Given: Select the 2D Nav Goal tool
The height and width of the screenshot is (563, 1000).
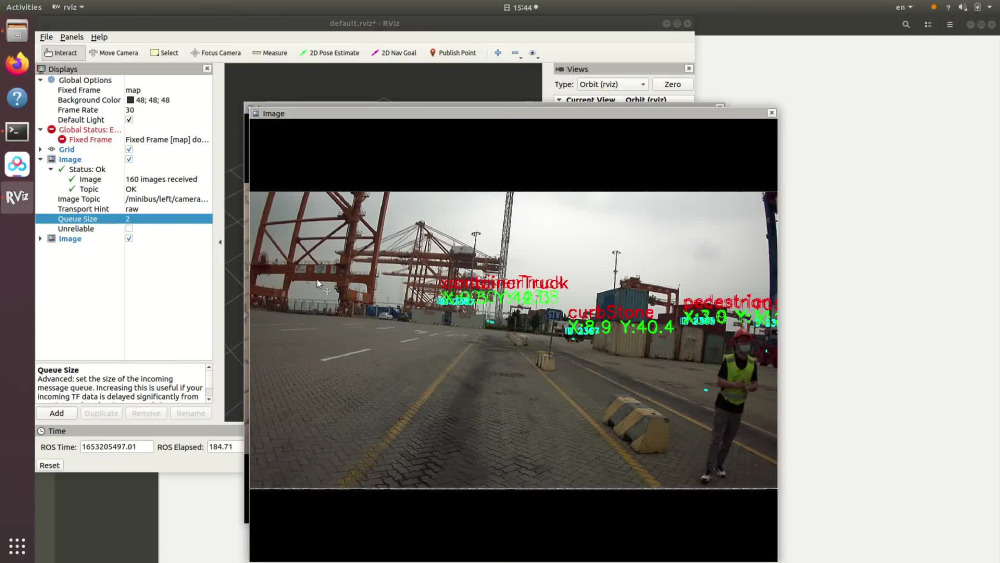Looking at the screenshot, I should tap(393, 53).
